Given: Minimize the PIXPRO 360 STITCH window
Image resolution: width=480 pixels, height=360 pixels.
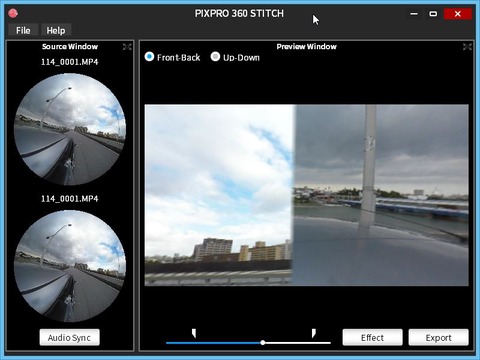Looking at the screenshot, I should click(x=414, y=14).
